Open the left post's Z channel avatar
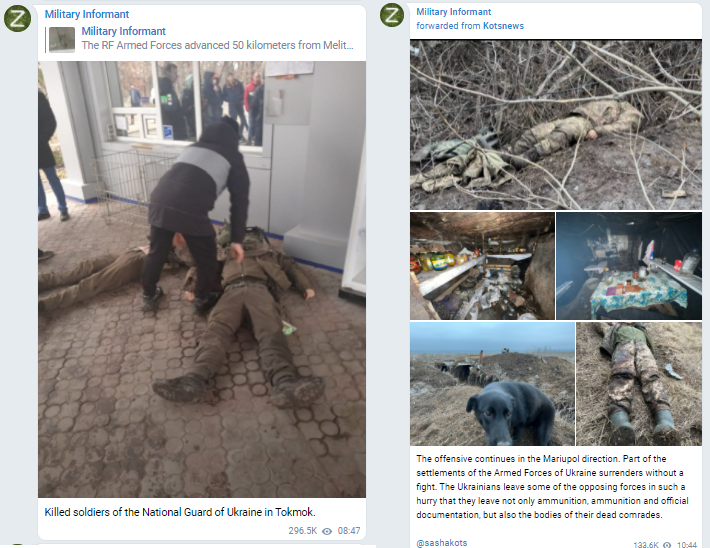The image size is (710, 548). pyautogui.click(x=17, y=19)
